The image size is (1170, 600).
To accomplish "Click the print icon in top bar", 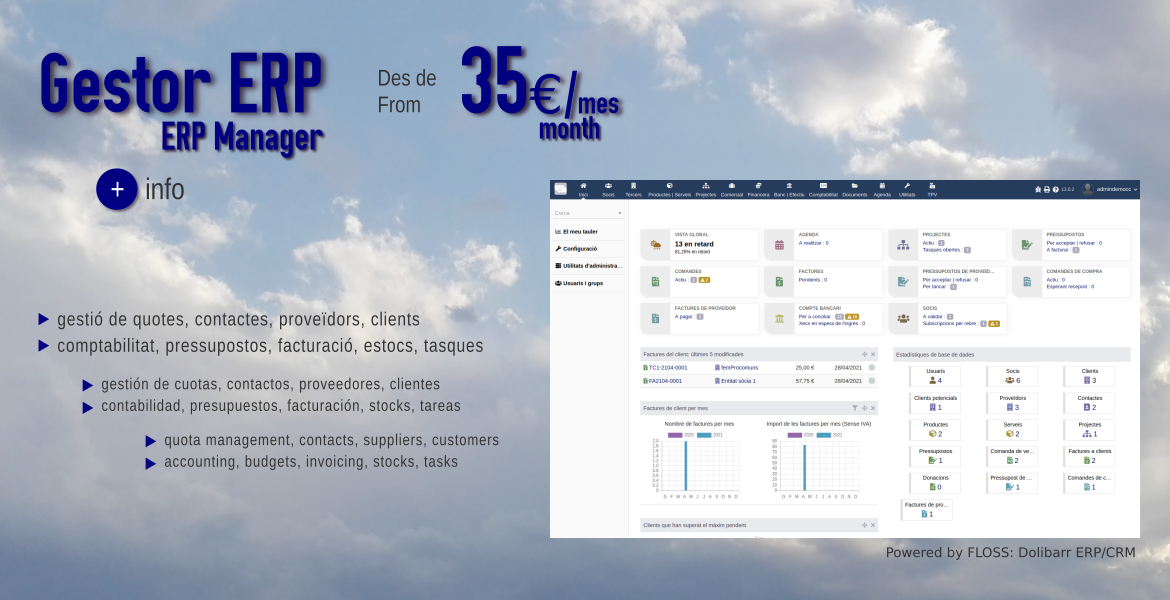I will click(1046, 189).
